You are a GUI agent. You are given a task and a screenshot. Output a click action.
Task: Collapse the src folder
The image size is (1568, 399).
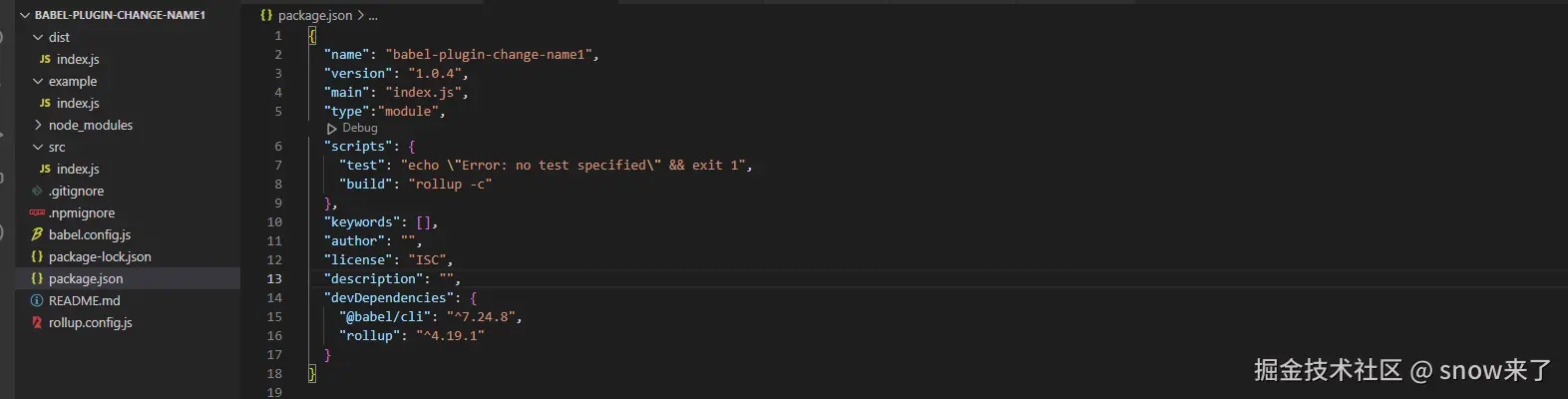point(38,147)
